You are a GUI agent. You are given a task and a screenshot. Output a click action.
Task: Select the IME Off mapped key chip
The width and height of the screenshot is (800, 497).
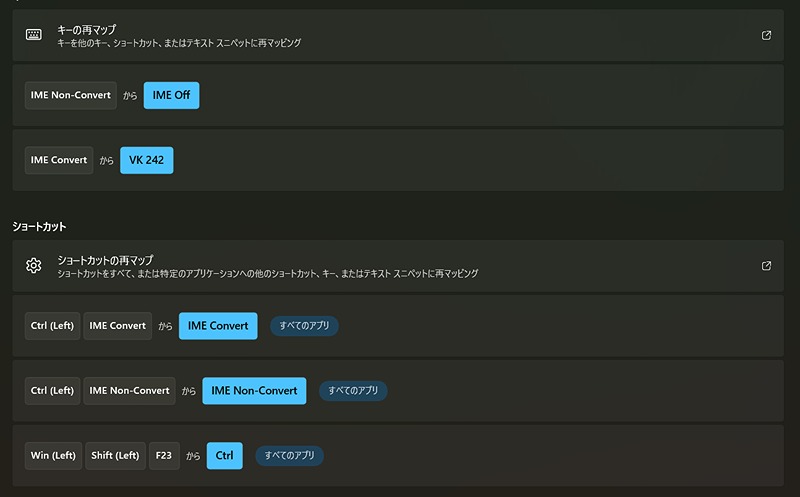click(171, 95)
